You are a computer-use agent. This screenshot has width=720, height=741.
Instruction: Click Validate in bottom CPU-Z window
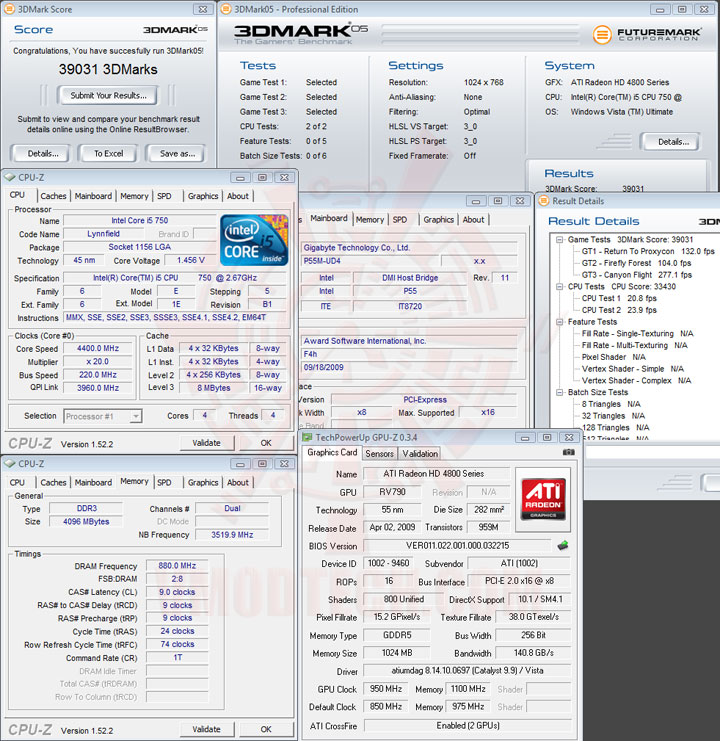pyautogui.click(x=206, y=729)
